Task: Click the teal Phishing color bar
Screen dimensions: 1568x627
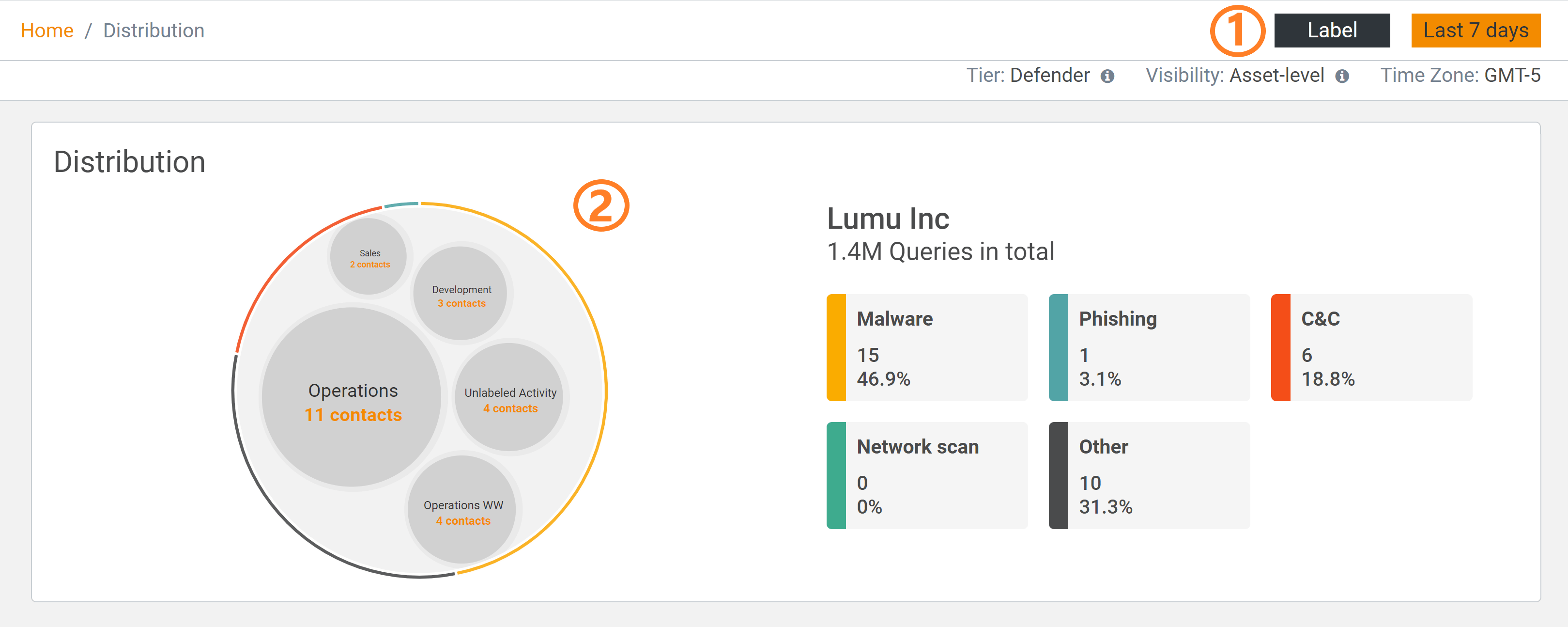Action: (1058, 348)
